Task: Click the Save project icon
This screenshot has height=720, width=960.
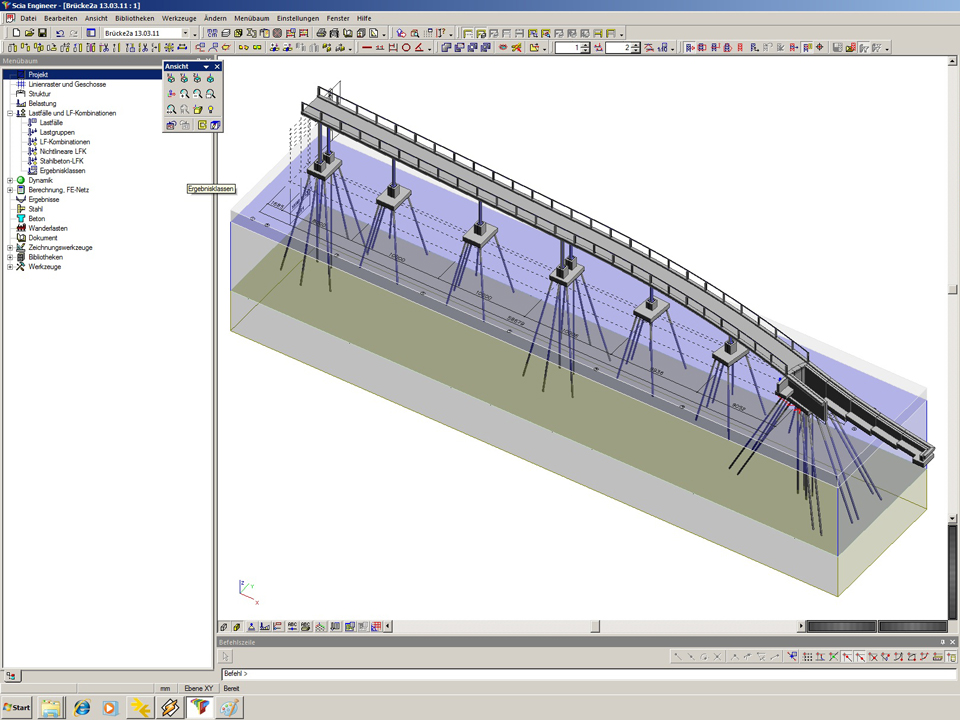Action: (x=43, y=33)
